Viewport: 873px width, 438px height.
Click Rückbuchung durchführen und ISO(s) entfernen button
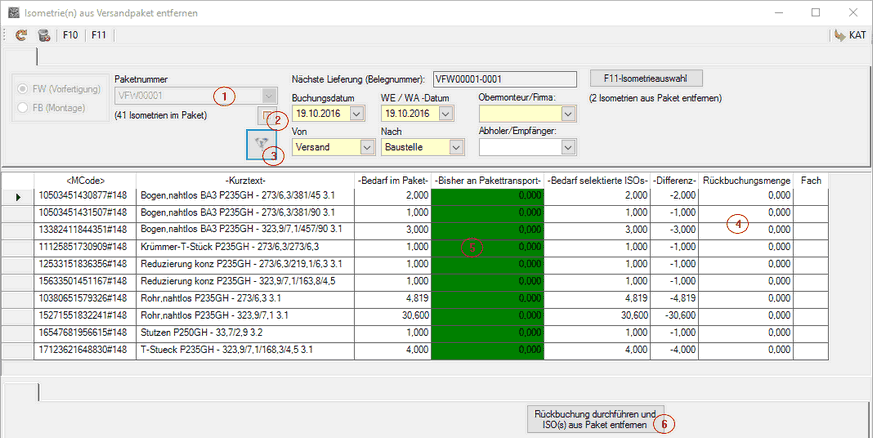[x=595, y=419]
